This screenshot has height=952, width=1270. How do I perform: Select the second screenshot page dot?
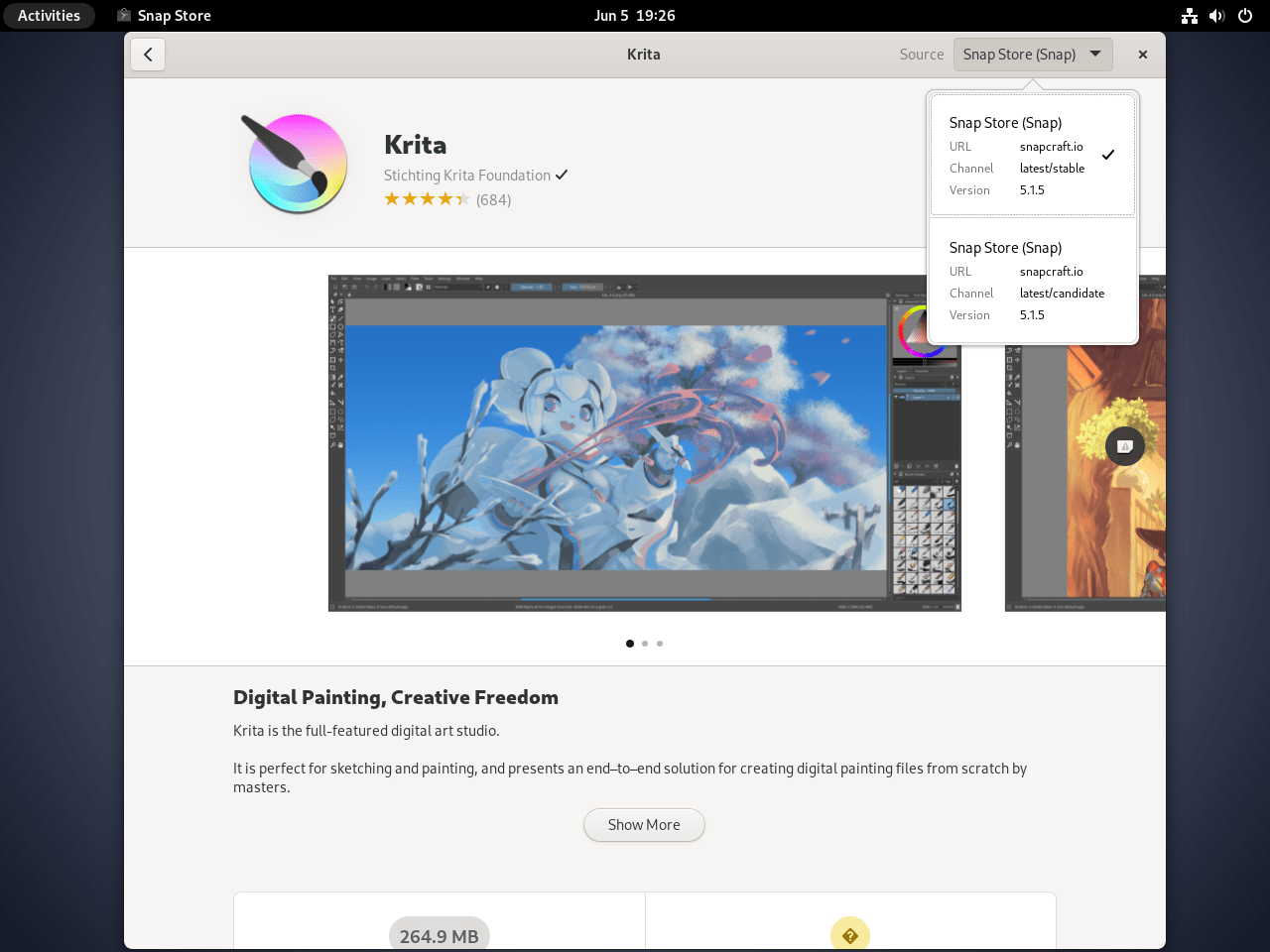645,644
